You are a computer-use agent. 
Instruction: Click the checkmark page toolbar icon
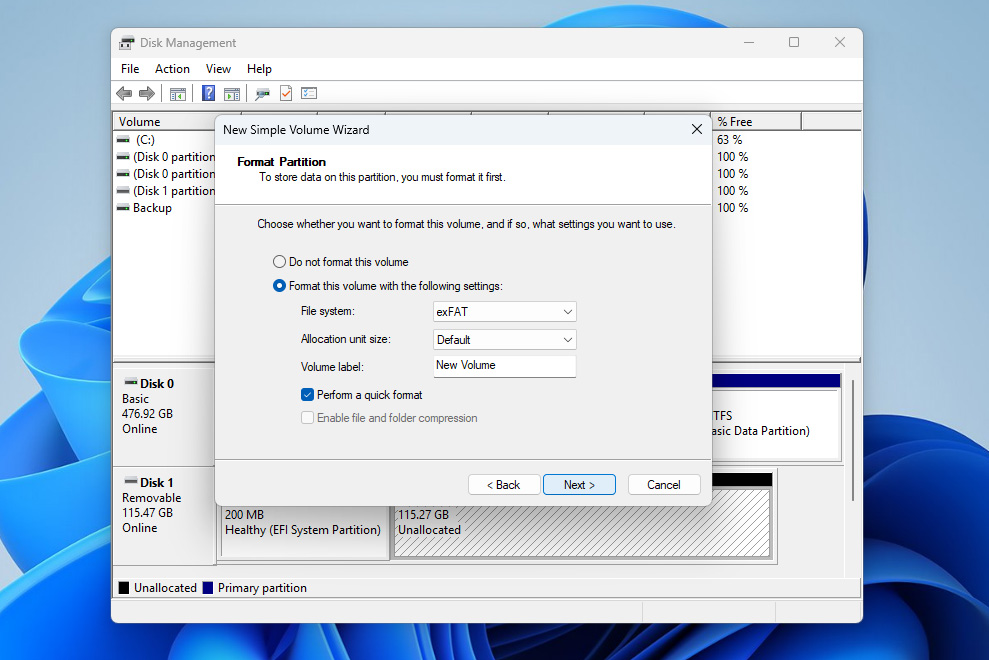286,93
